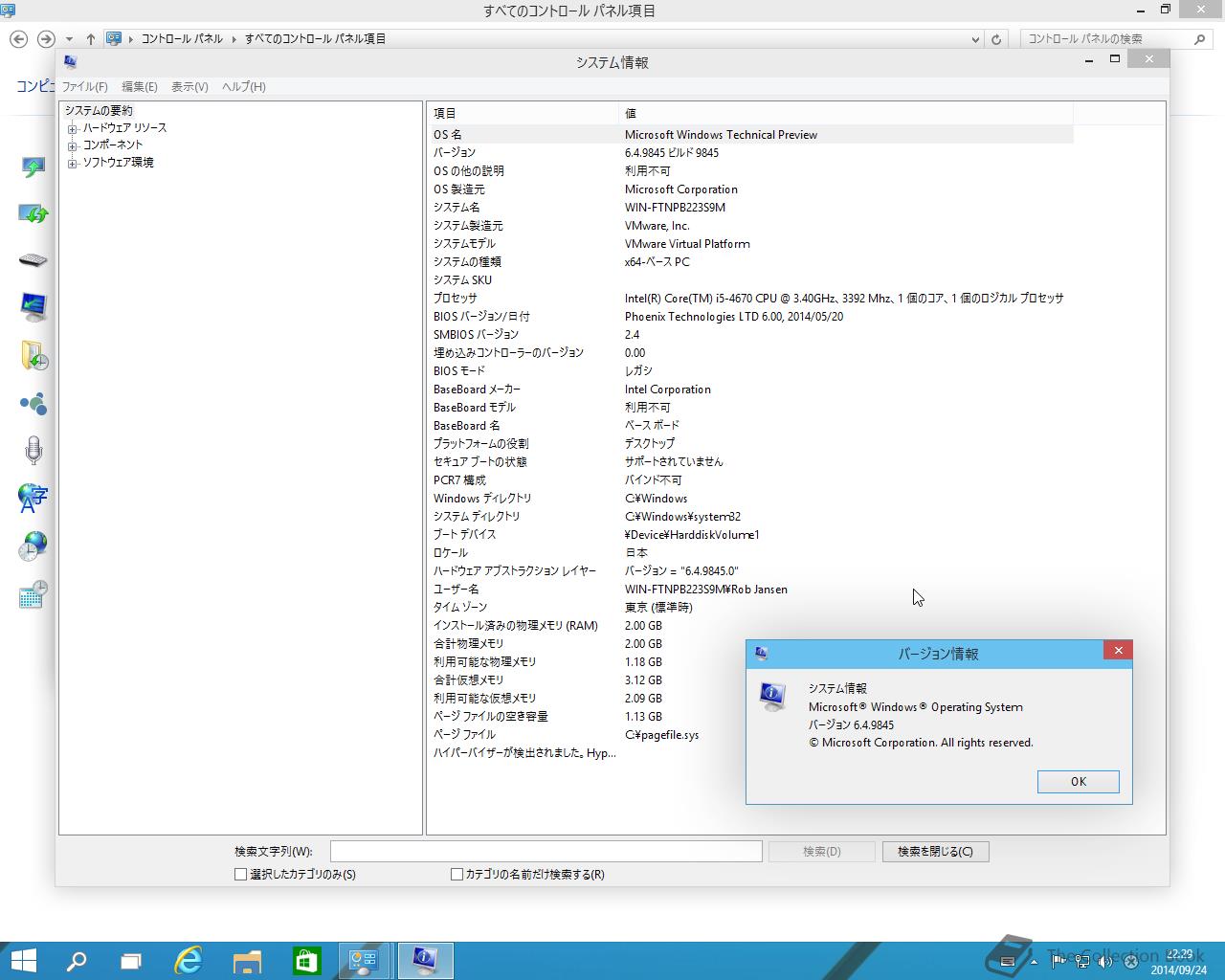Open ファイル(F) menu
The height and width of the screenshot is (980, 1225).
point(84,87)
